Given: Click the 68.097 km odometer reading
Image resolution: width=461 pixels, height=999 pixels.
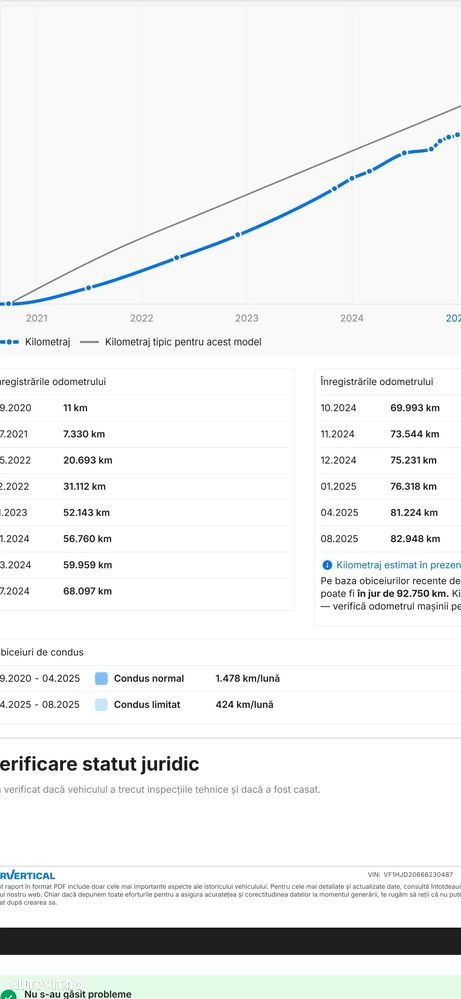Looking at the screenshot, I should coord(87,591).
